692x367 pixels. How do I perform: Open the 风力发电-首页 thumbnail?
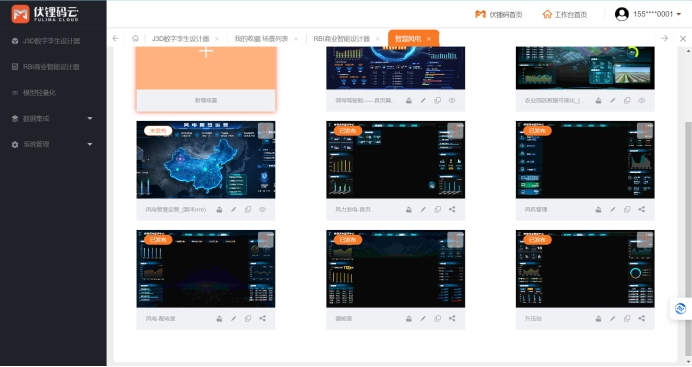(x=395, y=160)
